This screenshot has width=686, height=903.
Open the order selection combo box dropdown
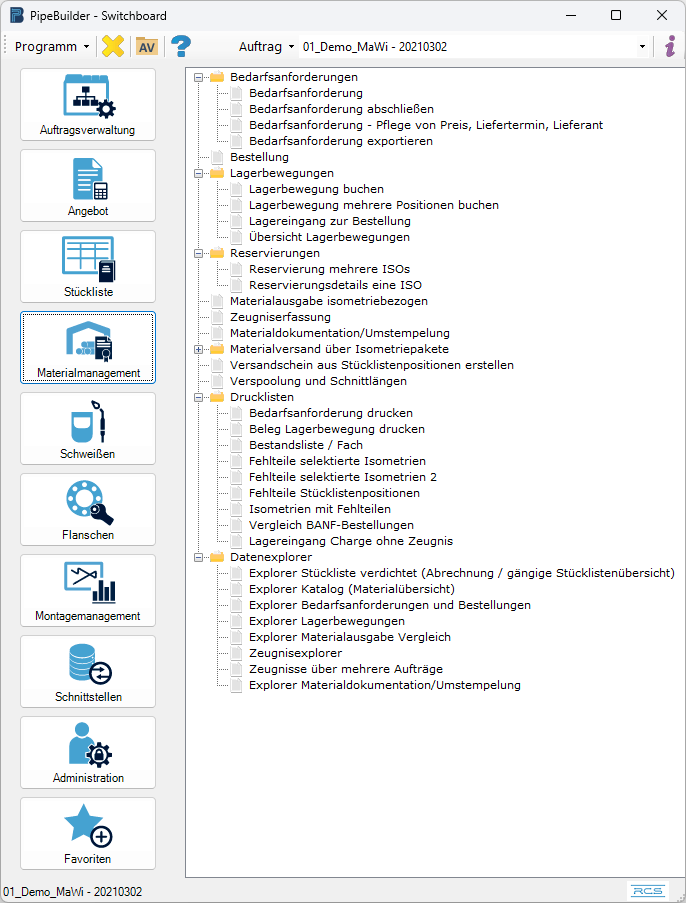pos(642,47)
